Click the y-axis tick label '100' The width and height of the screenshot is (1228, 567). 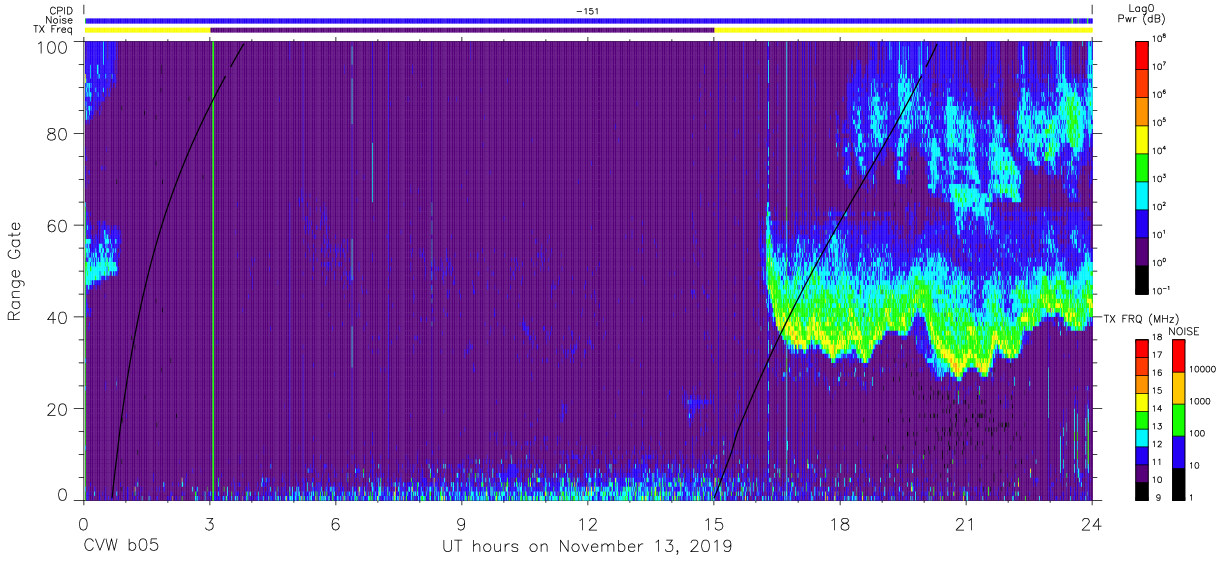click(x=53, y=47)
